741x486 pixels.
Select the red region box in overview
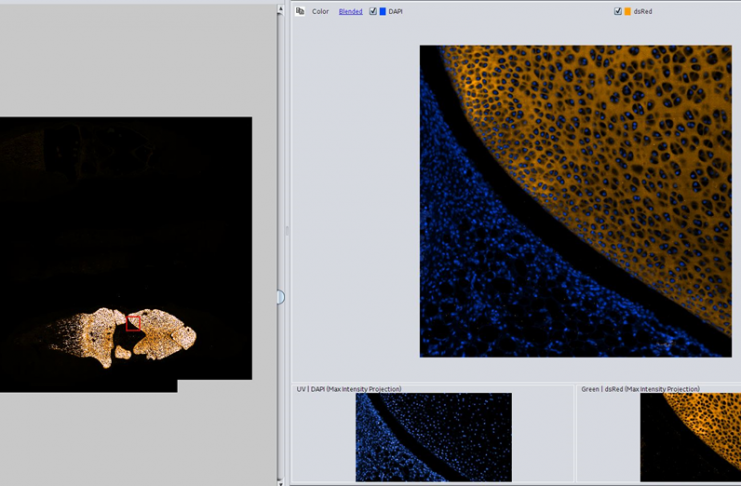click(134, 322)
